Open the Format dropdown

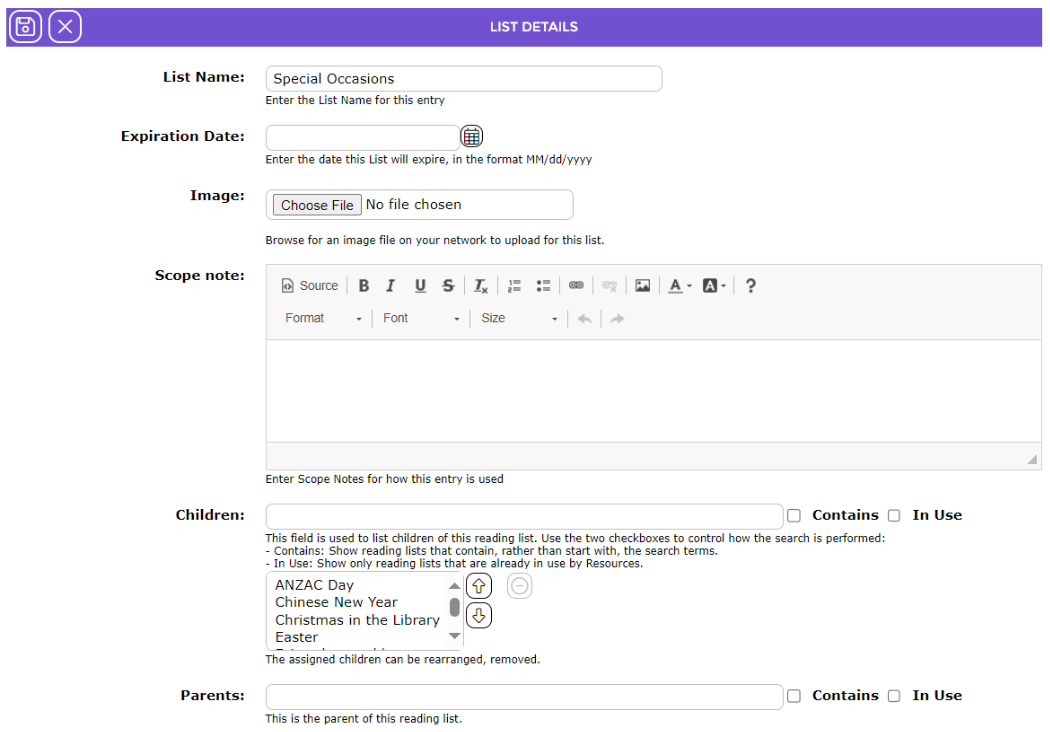[323, 319]
